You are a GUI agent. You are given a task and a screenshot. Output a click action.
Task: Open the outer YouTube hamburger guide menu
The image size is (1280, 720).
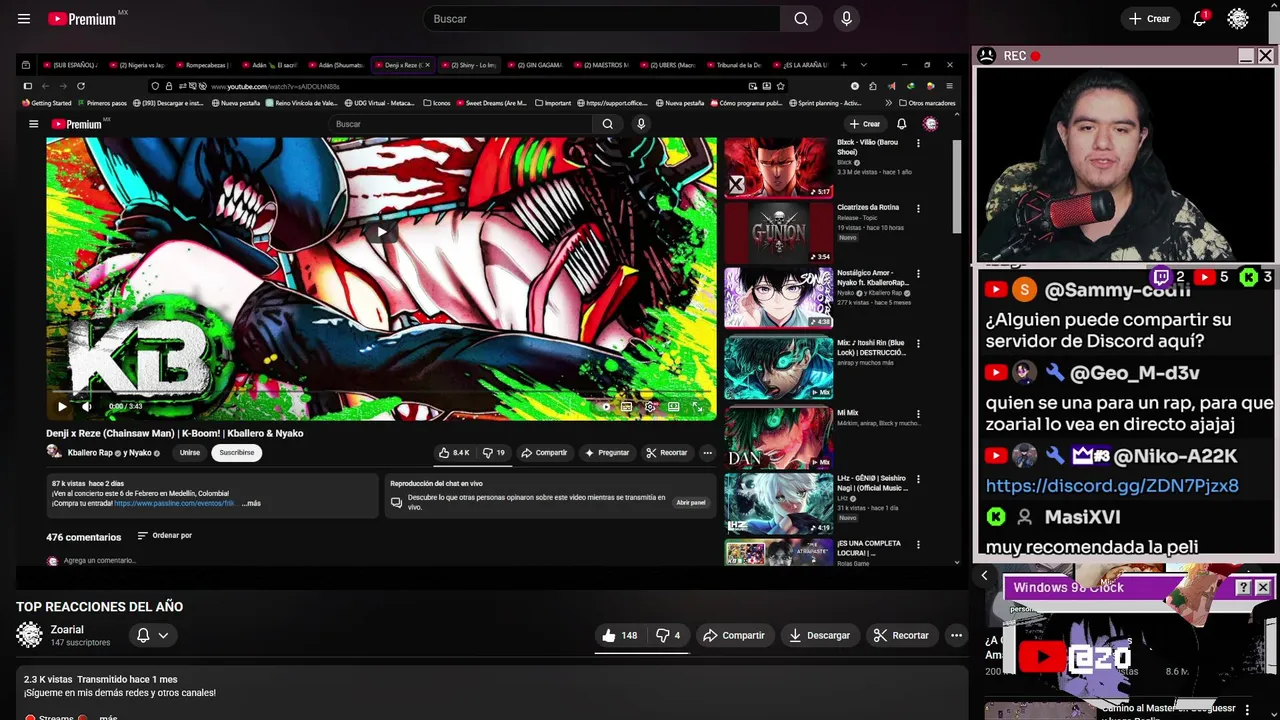pyautogui.click(x=24, y=19)
